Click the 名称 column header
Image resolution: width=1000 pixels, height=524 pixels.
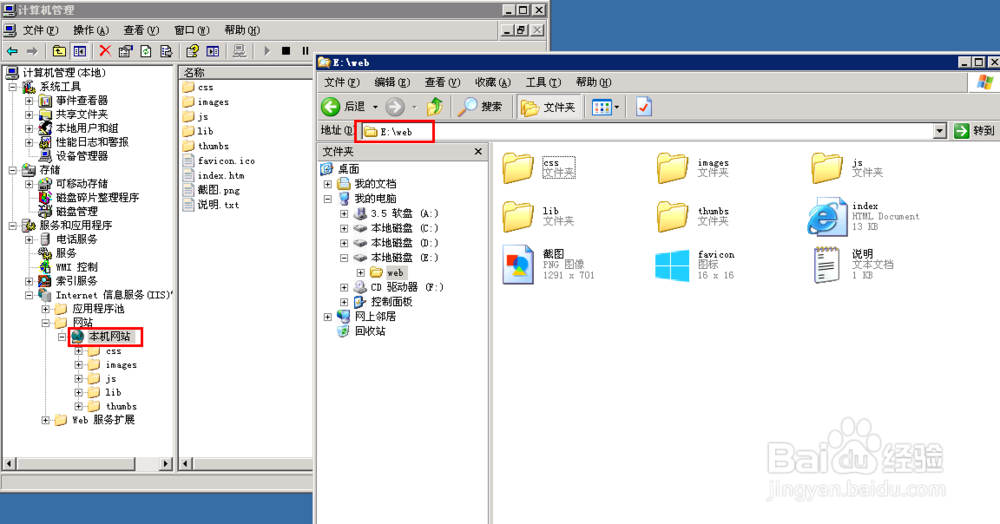tap(246, 73)
